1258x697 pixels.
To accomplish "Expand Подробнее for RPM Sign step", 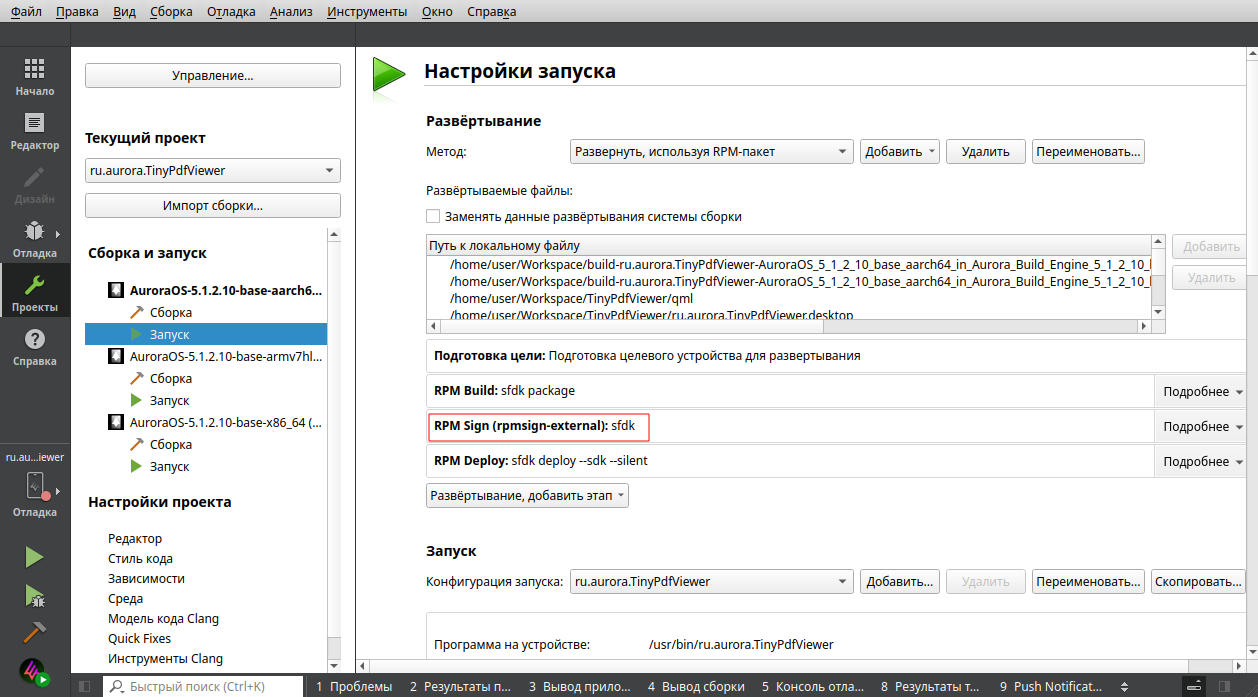I will pos(1203,427).
